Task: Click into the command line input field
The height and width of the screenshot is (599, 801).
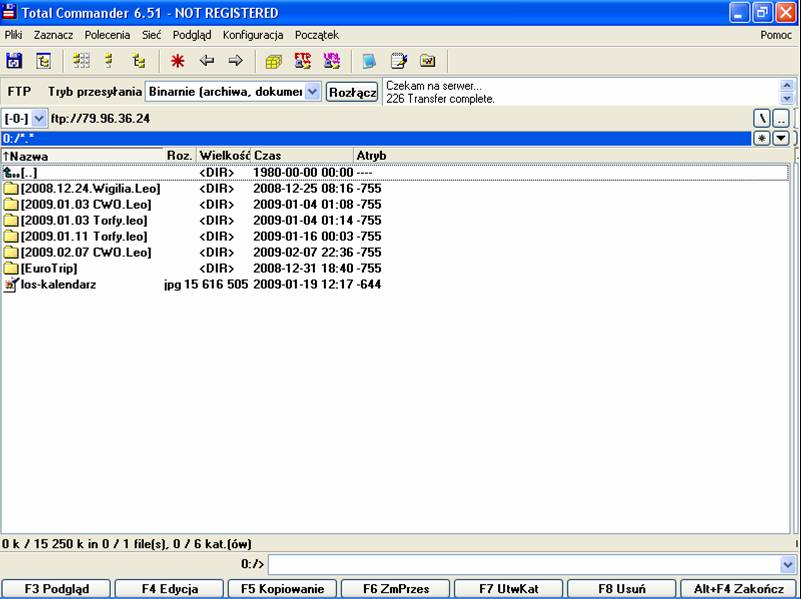Action: pos(525,564)
